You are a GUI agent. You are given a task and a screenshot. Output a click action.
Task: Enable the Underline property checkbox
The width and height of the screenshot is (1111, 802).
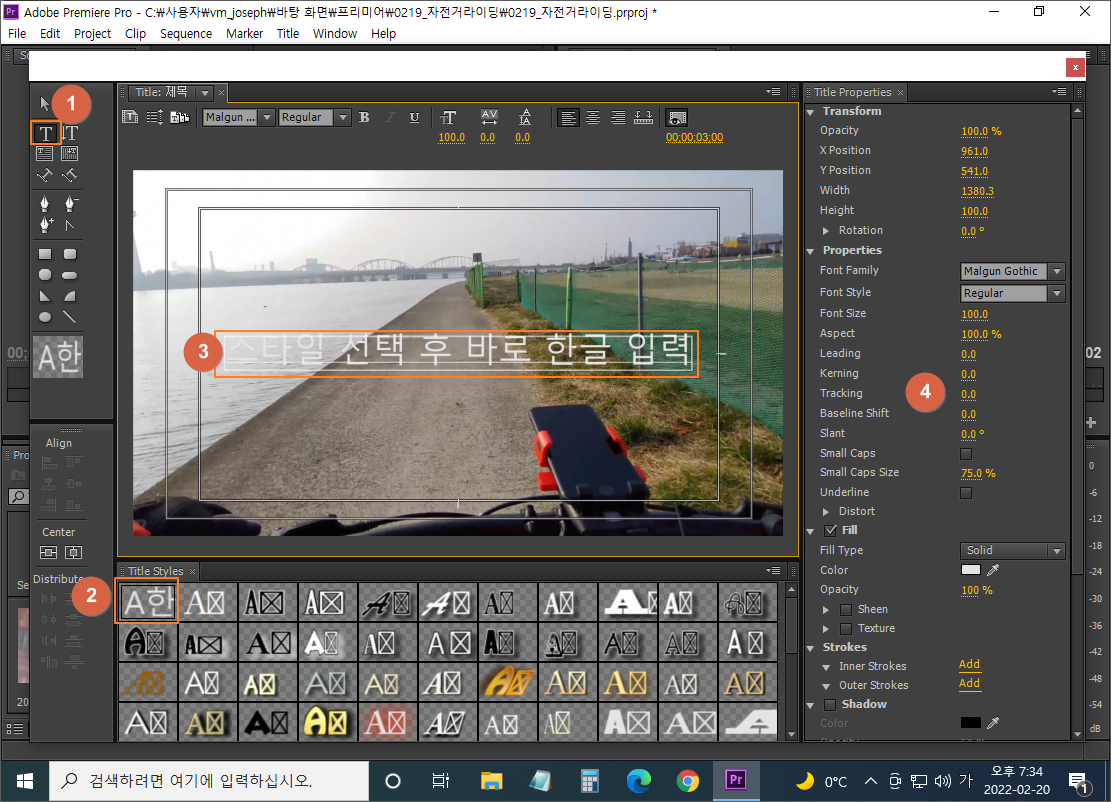[966, 492]
